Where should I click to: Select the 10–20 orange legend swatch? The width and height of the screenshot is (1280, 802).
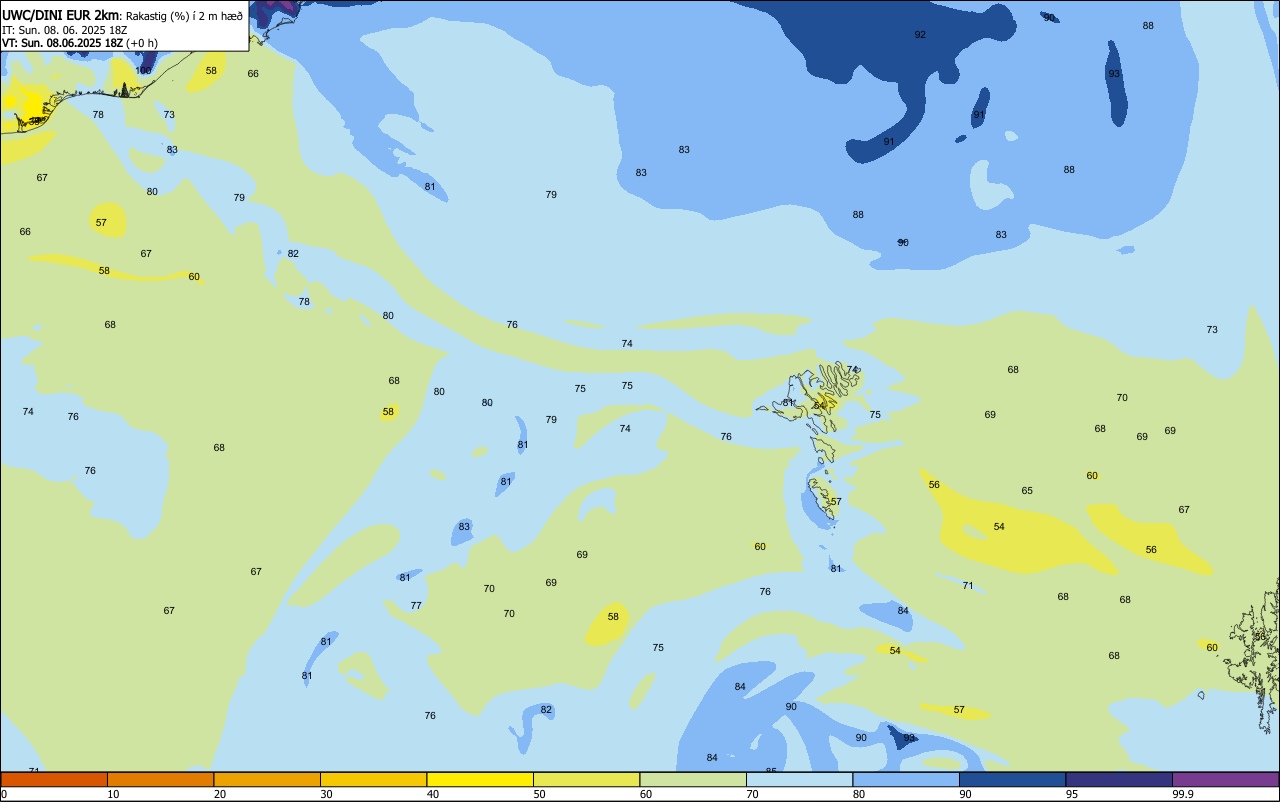coord(160,779)
